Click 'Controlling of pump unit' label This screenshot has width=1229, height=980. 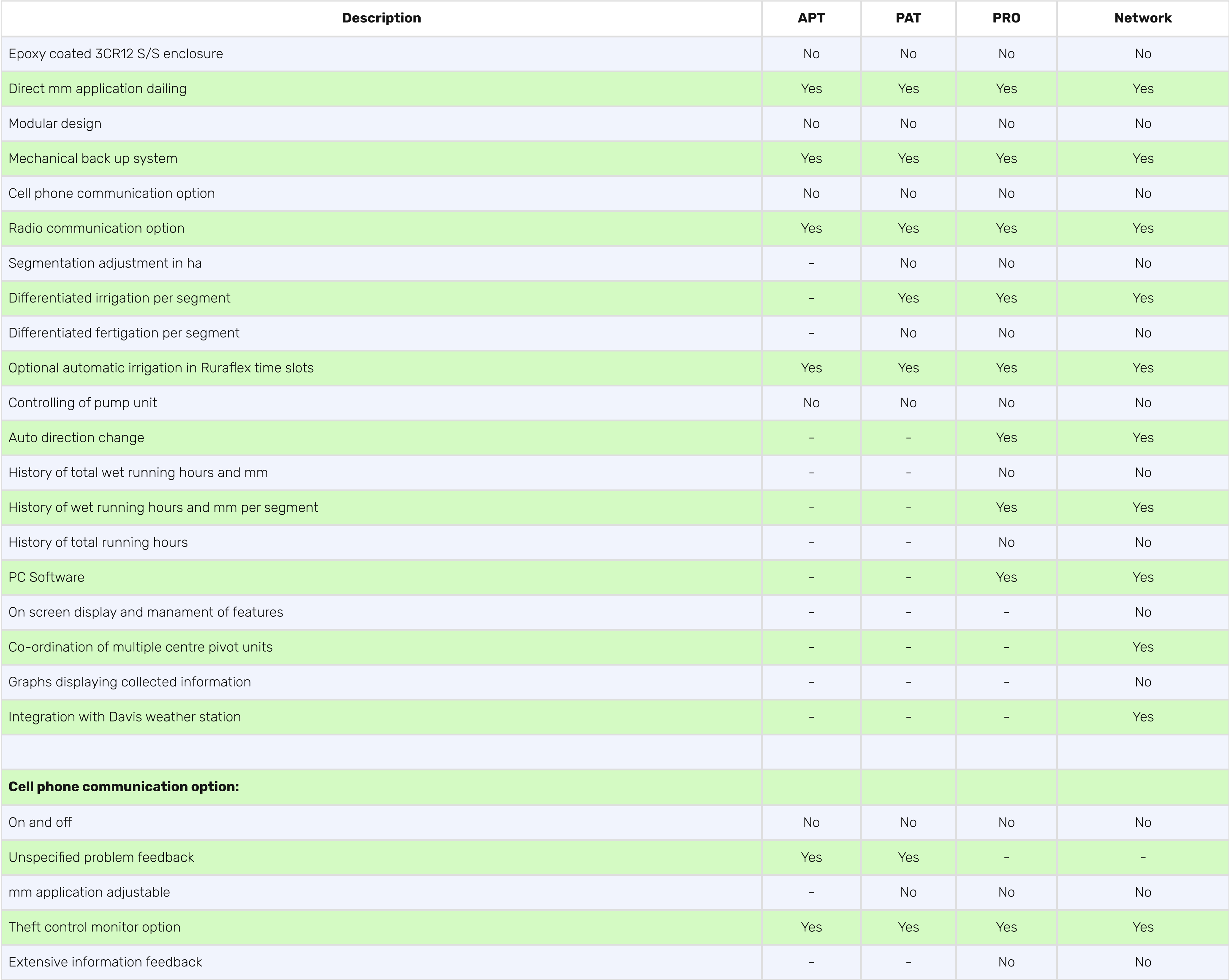pyautogui.click(x=83, y=403)
